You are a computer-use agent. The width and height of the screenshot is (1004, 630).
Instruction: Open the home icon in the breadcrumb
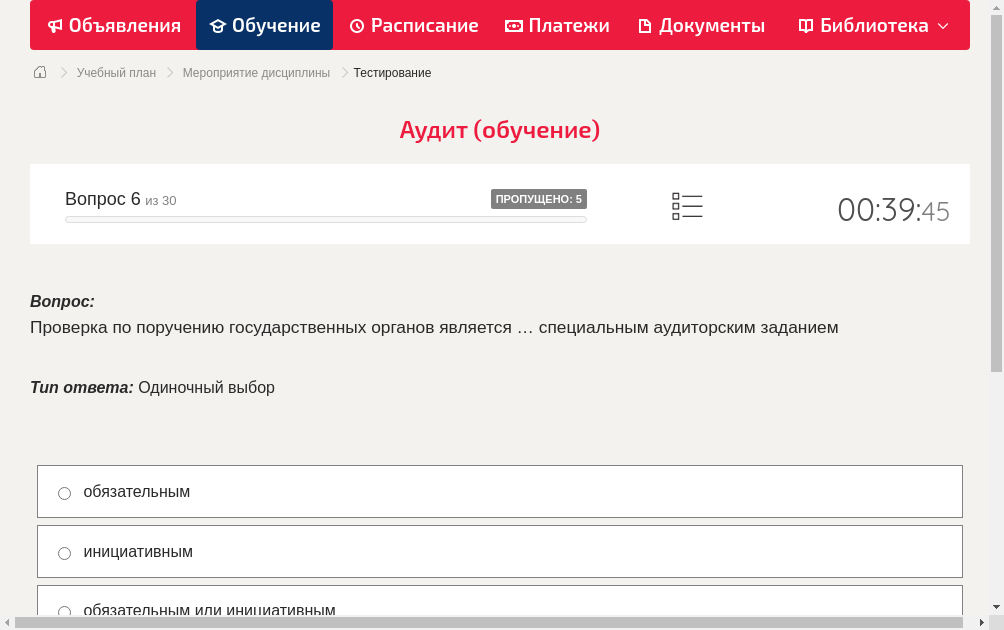pos(40,72)
